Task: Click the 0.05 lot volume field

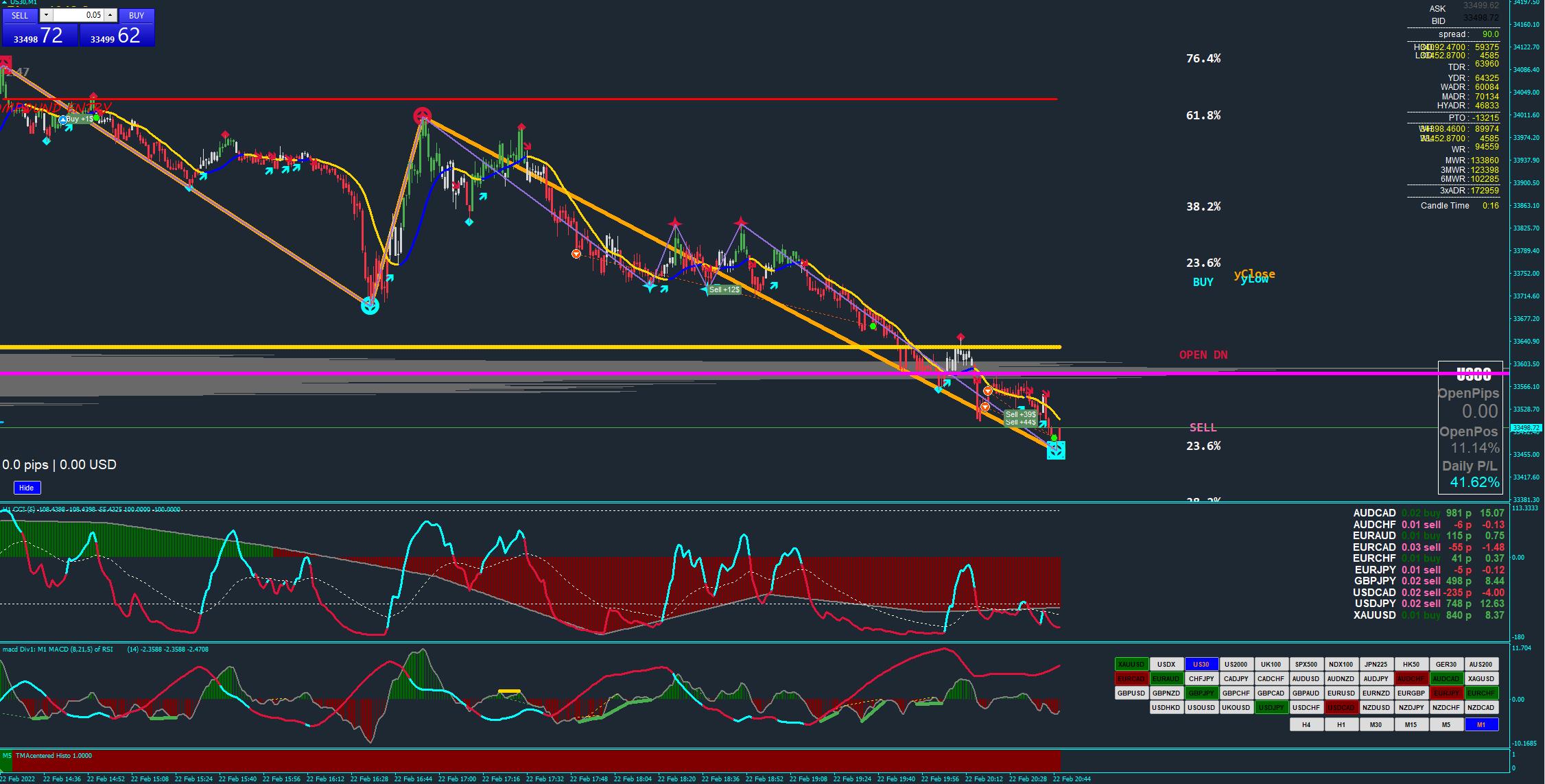Action: (78, 15)
